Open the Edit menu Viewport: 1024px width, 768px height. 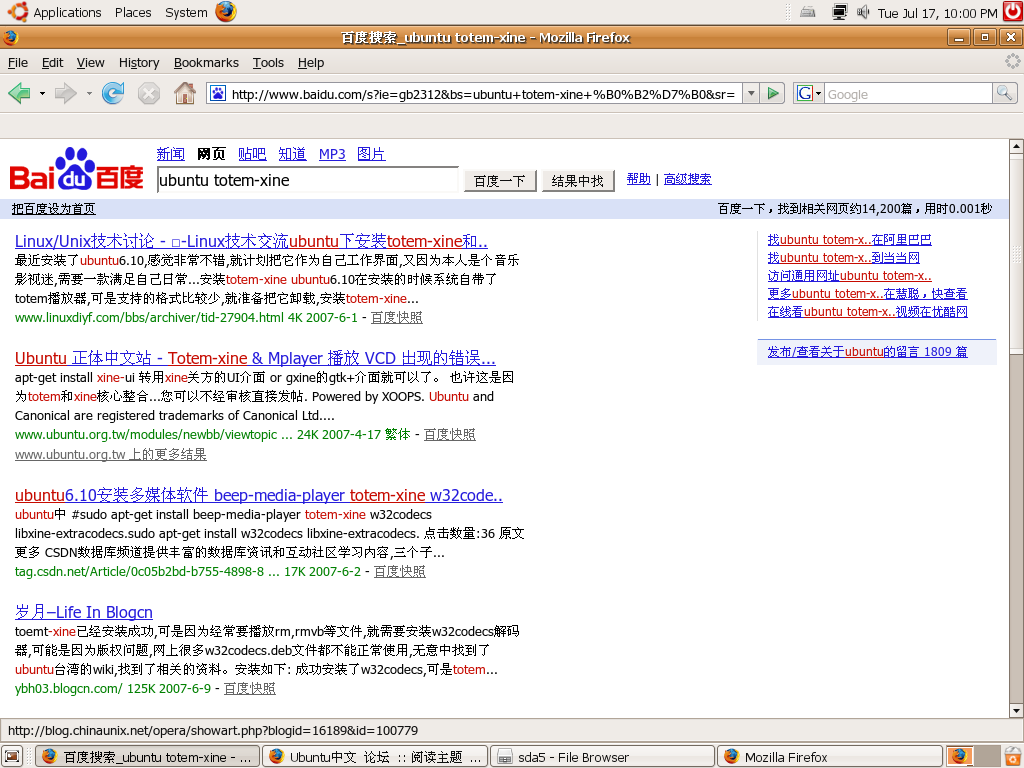pyautogui.click(x=52, y=63)
